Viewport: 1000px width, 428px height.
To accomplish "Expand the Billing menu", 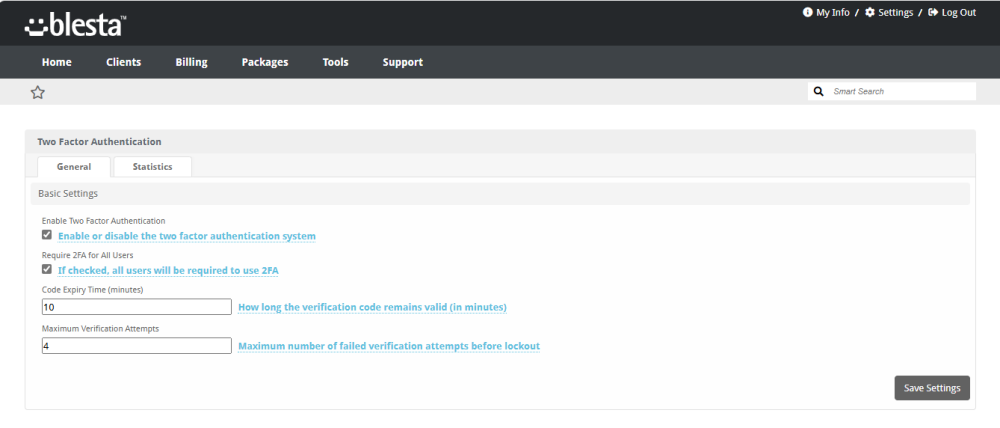I will pyautogui.click(x=191, y=62).
